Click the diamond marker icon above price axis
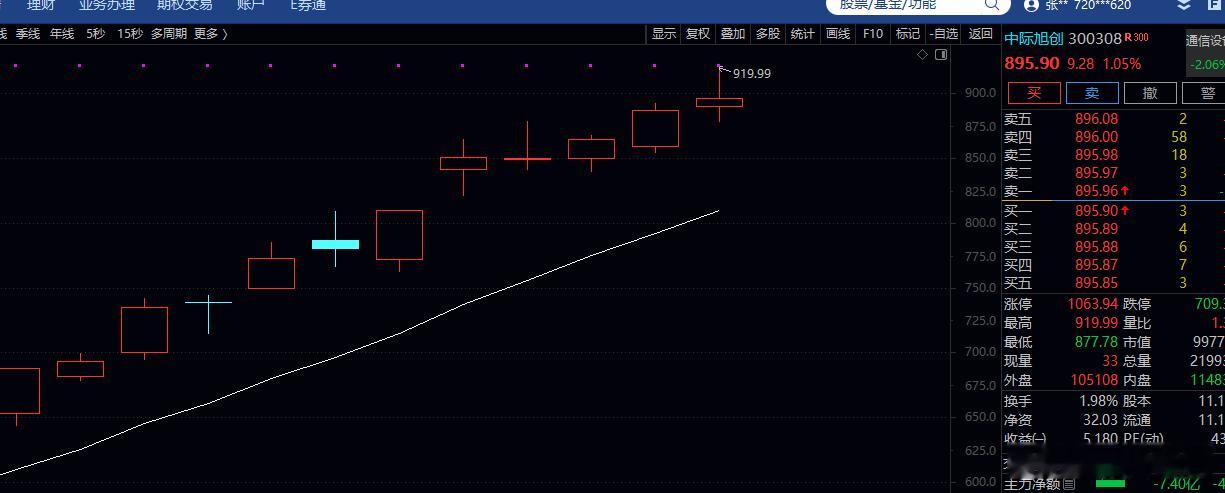The width and height of the screenshot is (1225, 493). 923,55
